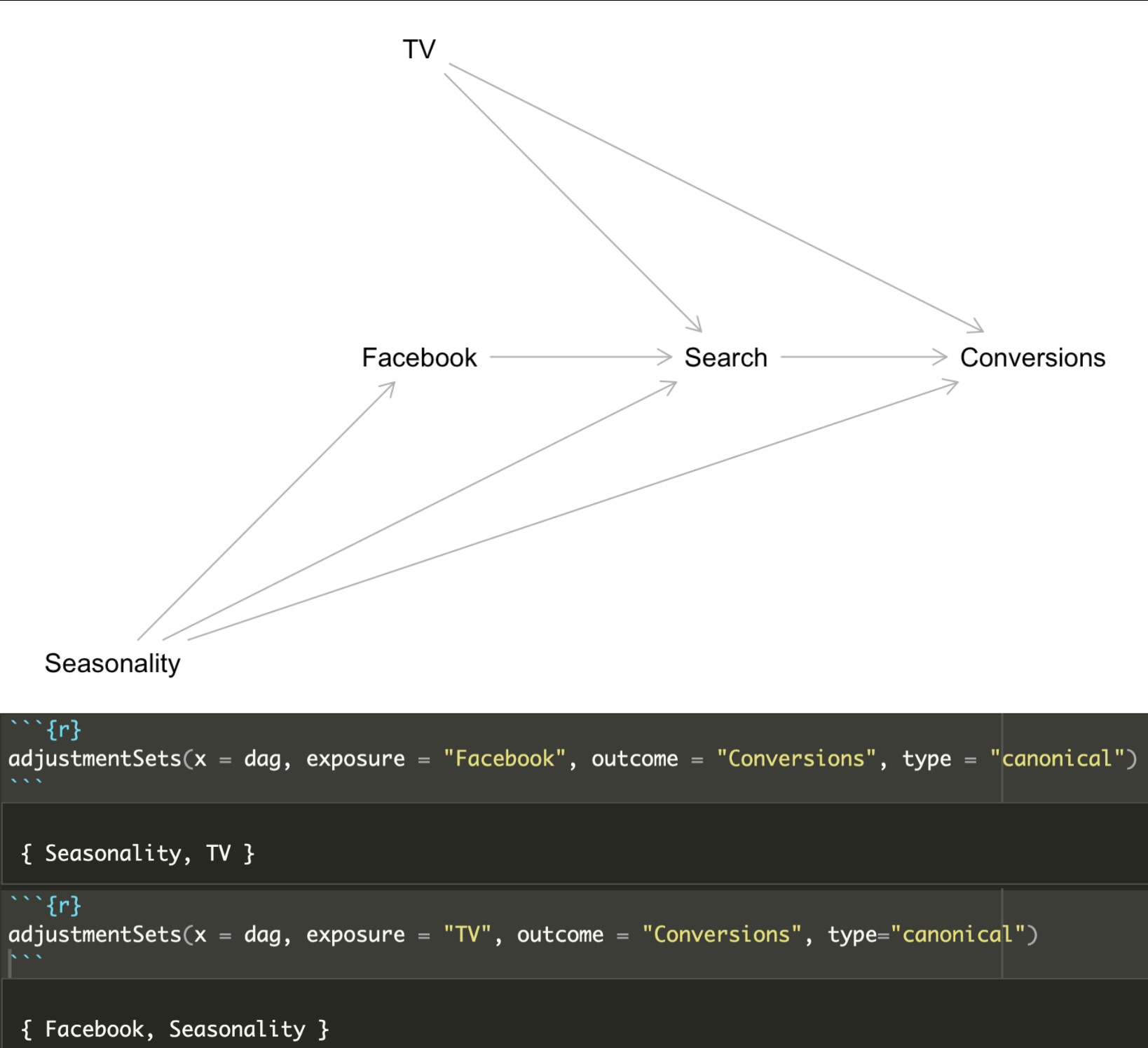Click the "Conversions" outcome string in first chunk
Image resolution: width=1148 pixels, height=1048 pixels.
coord(795,758)
